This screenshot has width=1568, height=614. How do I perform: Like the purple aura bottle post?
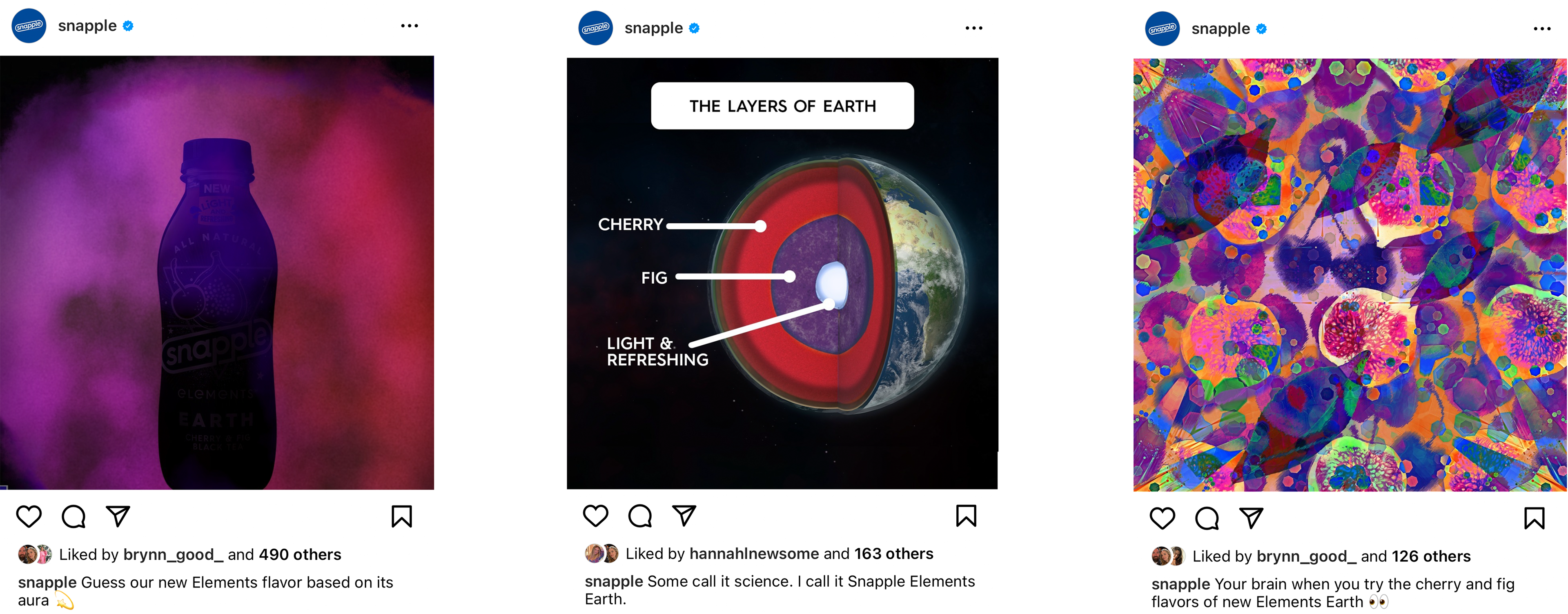coord(29,517)
